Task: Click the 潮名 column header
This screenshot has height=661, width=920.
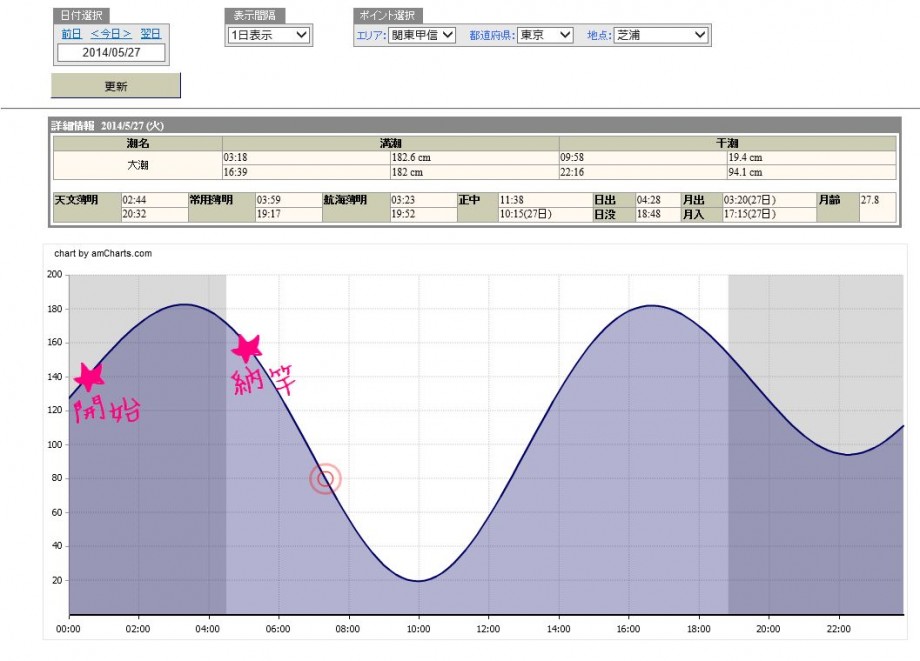Action: pos(138,143)
